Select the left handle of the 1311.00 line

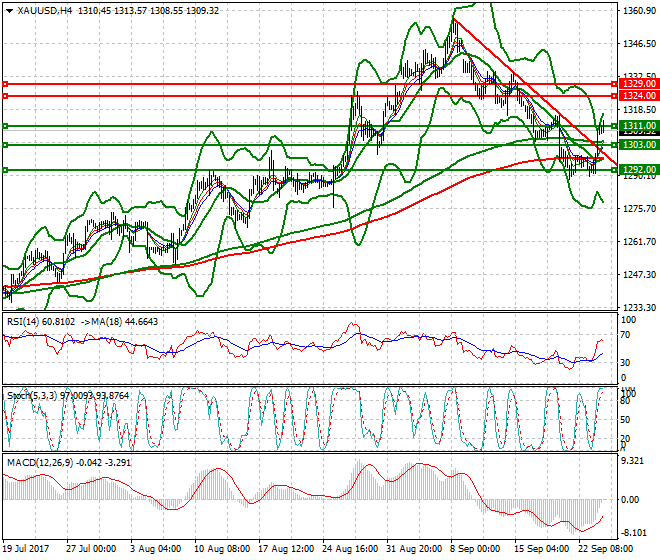(x=5, y=126)
